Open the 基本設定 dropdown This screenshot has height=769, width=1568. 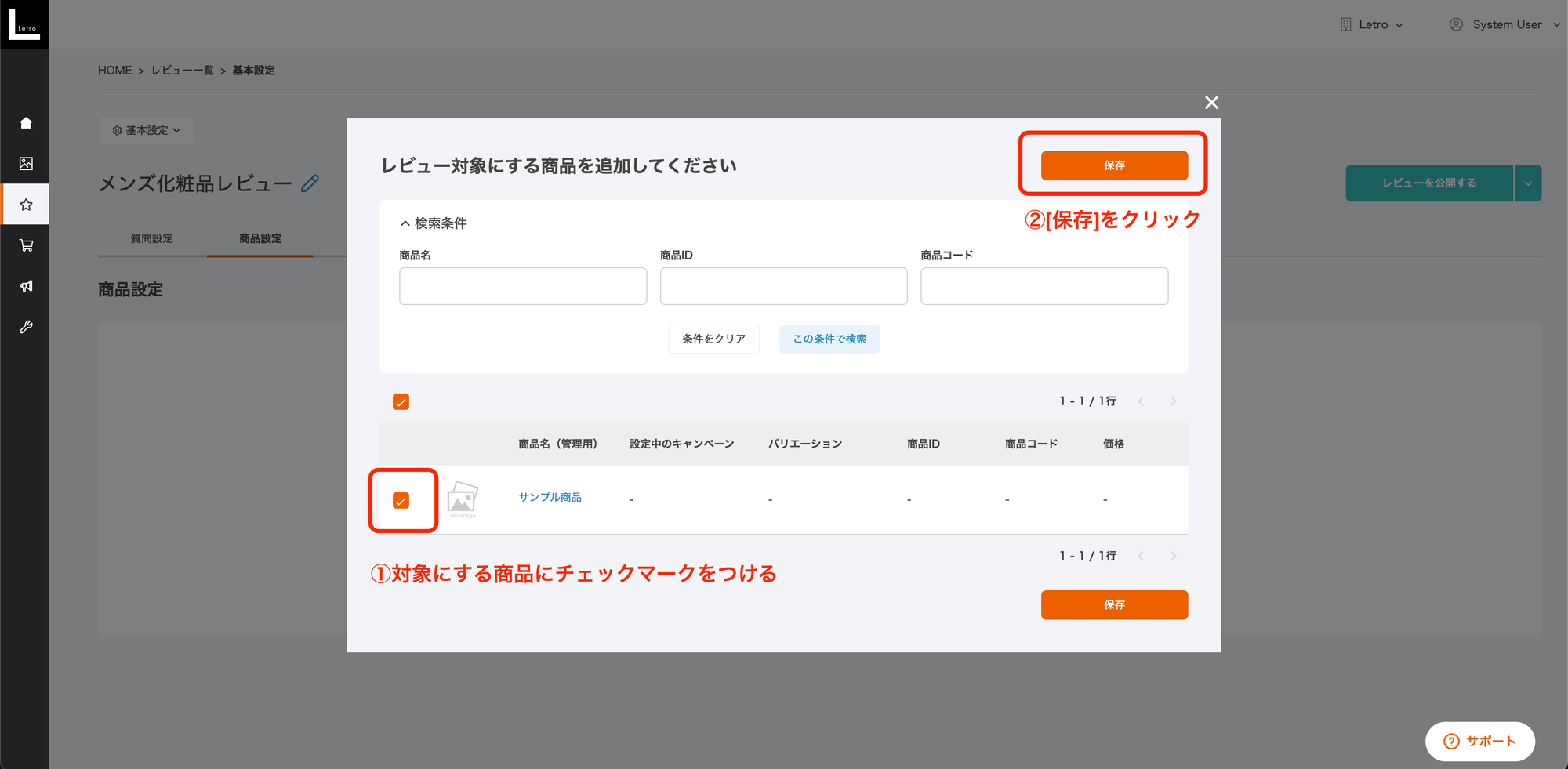(147, 130)
